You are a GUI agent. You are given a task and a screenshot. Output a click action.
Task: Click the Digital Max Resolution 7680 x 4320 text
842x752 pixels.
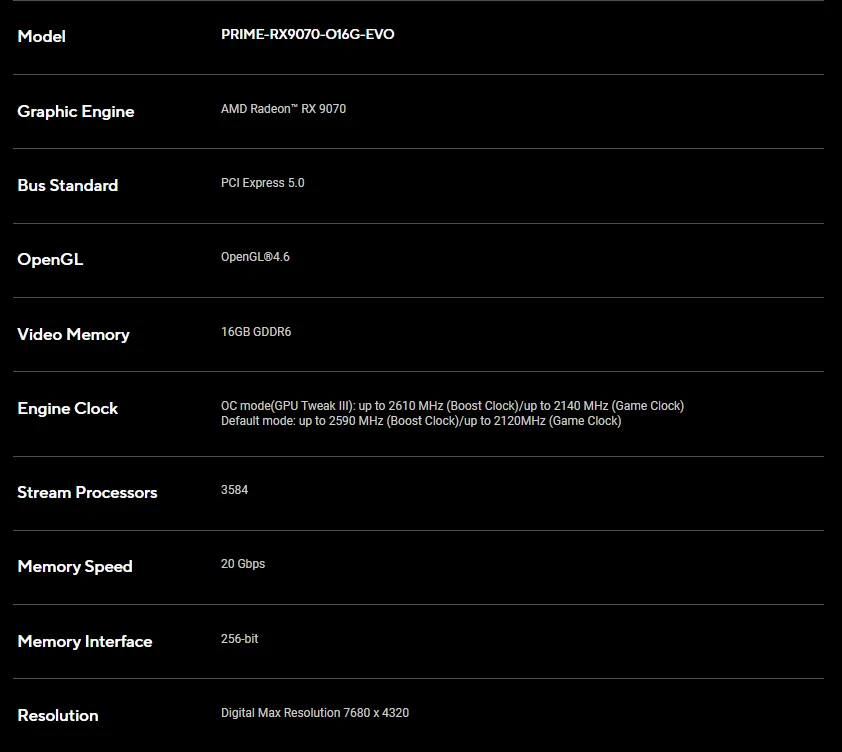point(314,713)
